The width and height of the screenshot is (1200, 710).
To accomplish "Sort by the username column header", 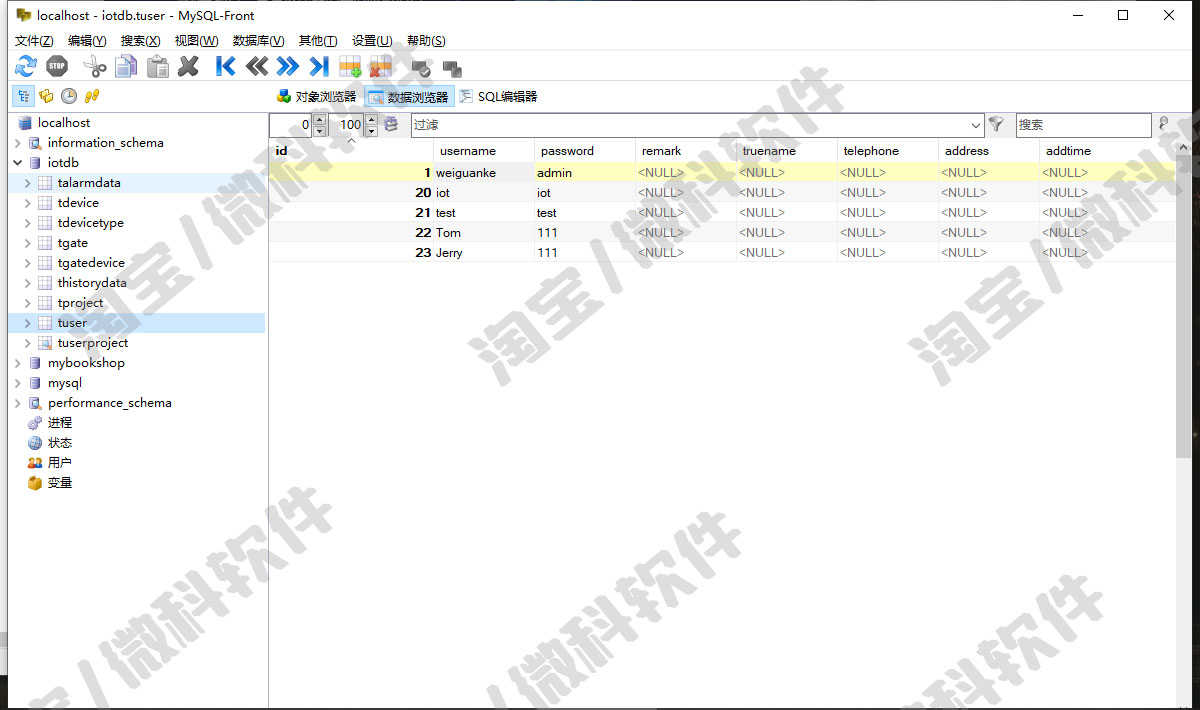I will pyautogui.click(x=484, y=151).
